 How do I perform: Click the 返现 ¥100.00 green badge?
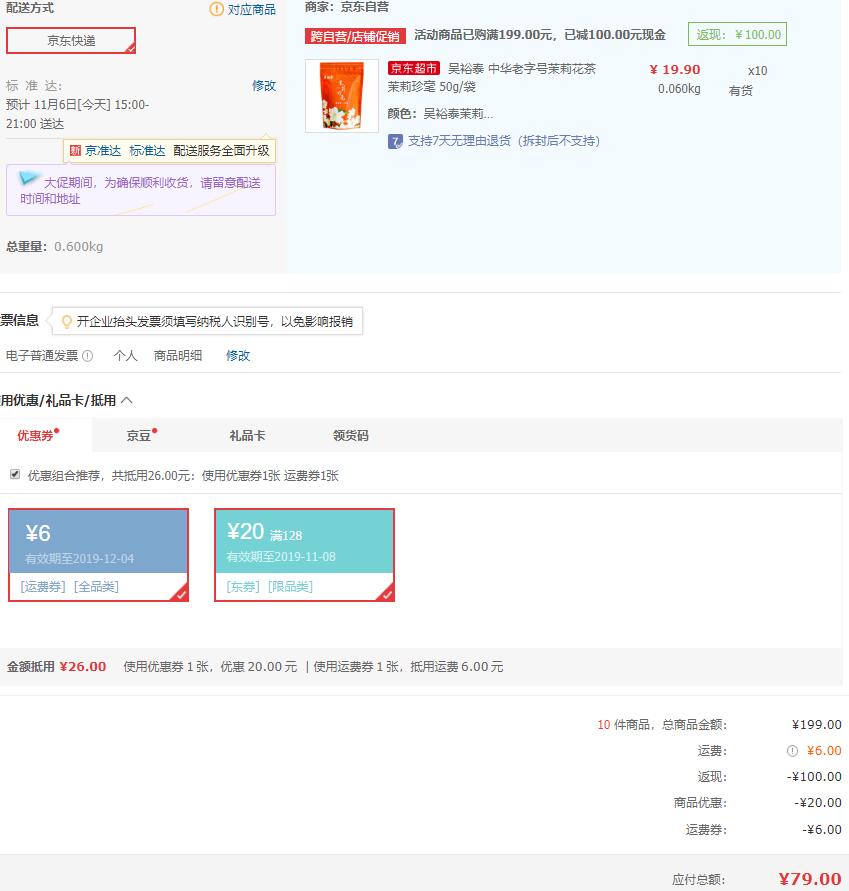coord(737,35)
